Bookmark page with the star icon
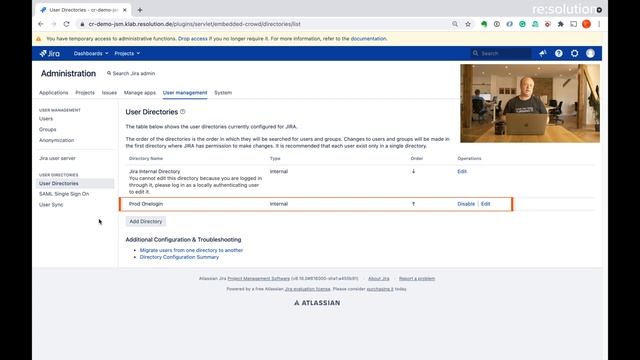The height and width of the screenshot is (360, 640). 468,24
